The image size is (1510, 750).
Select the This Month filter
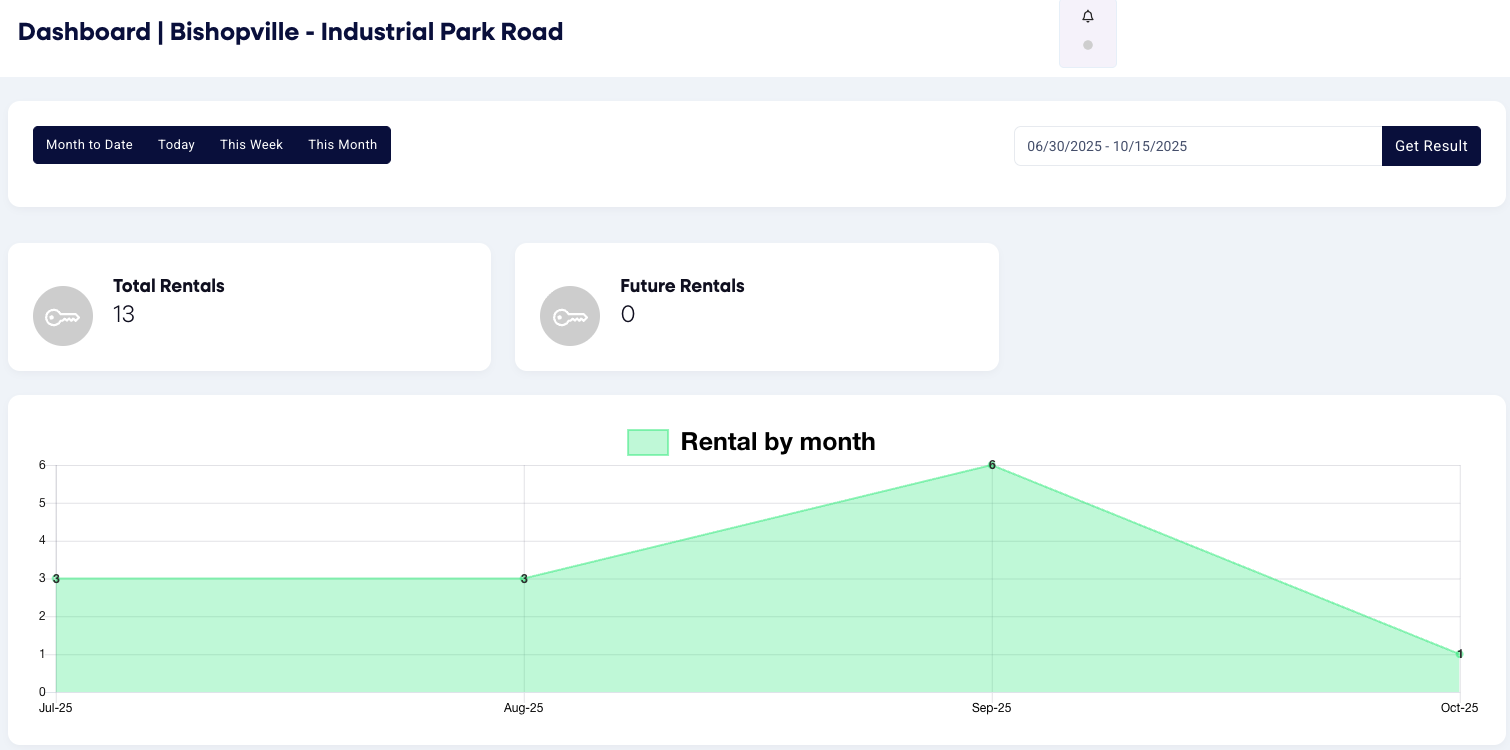342,145
